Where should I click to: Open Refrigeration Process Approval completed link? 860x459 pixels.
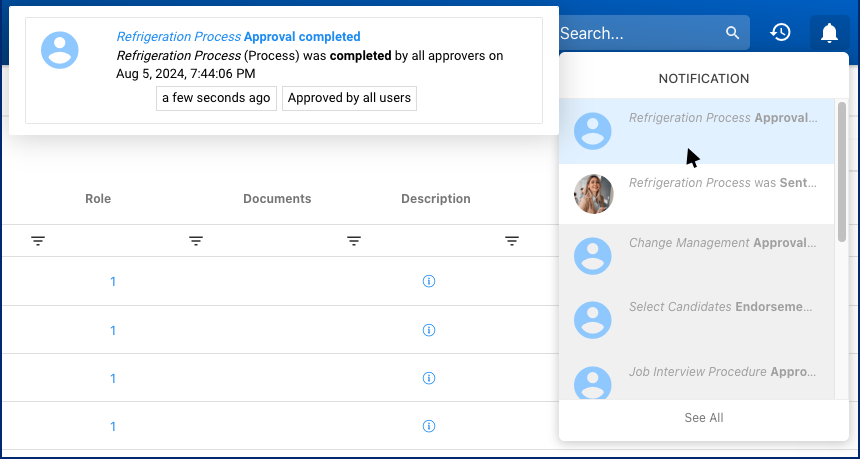[x=238, y=37]
